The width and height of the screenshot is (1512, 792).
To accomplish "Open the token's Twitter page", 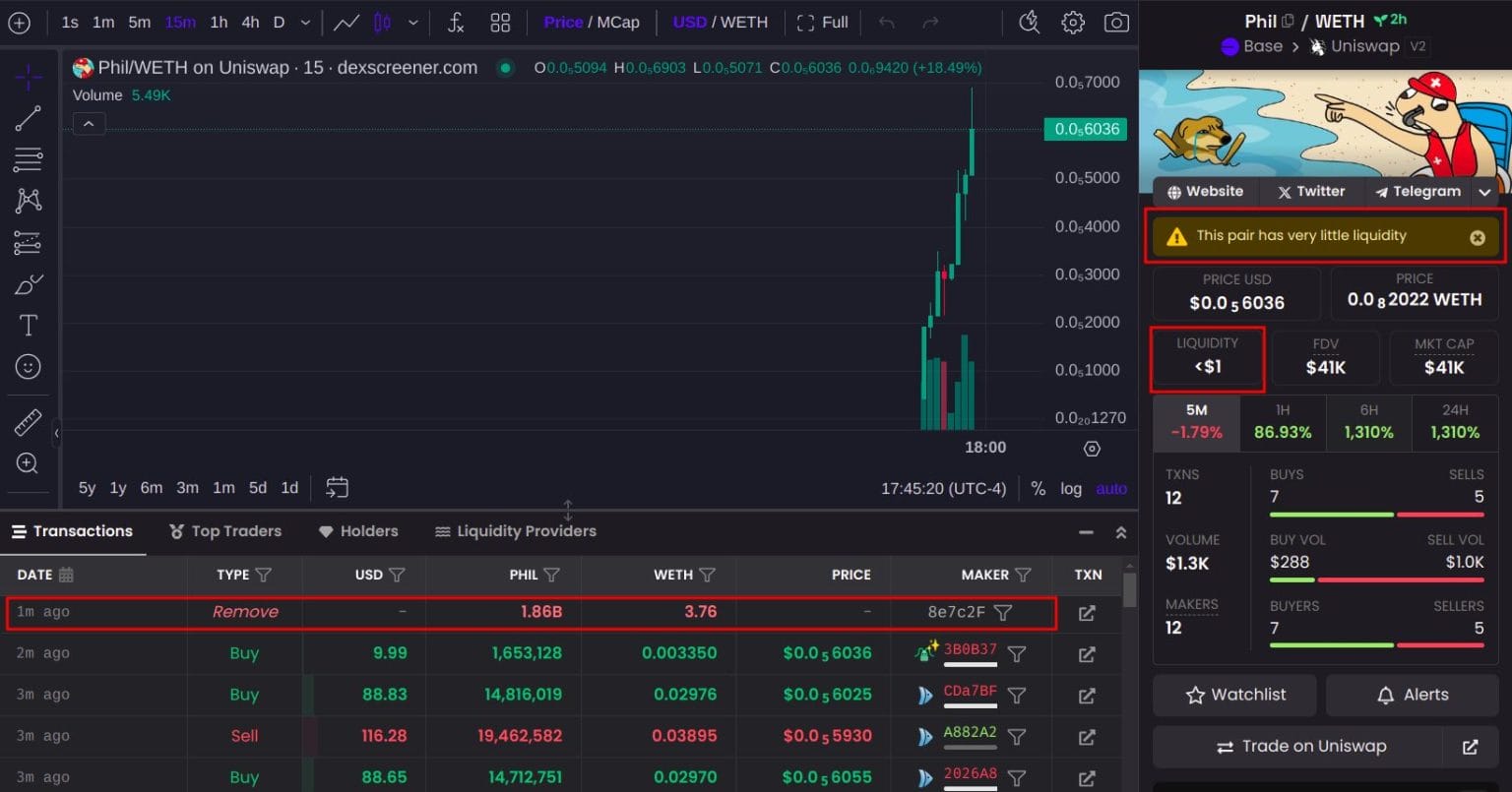I will 1310,191.
